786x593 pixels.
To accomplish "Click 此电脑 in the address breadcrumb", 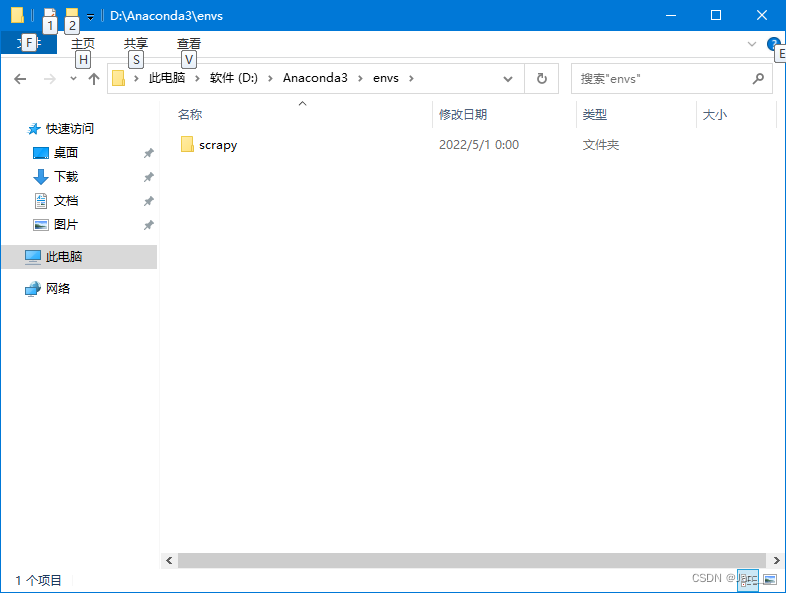I will click(167, 78).
